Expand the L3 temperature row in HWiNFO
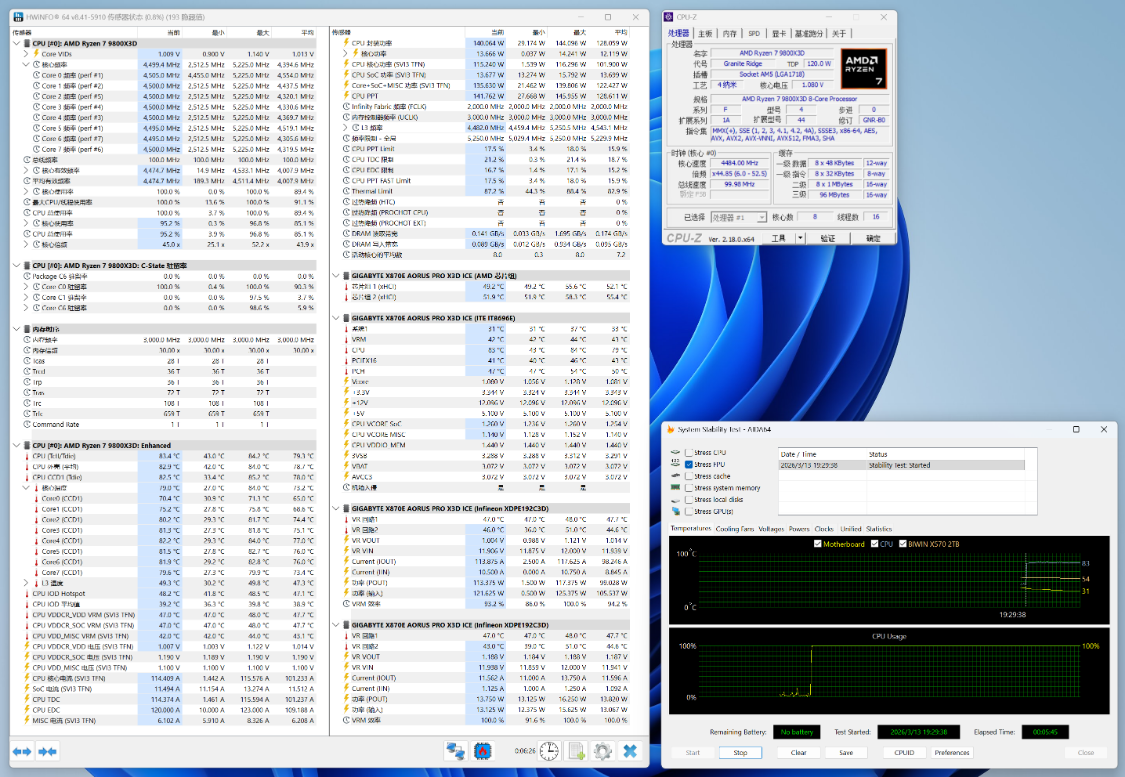Viewport: 1125px width, 777px height. [x=26, y=583]
